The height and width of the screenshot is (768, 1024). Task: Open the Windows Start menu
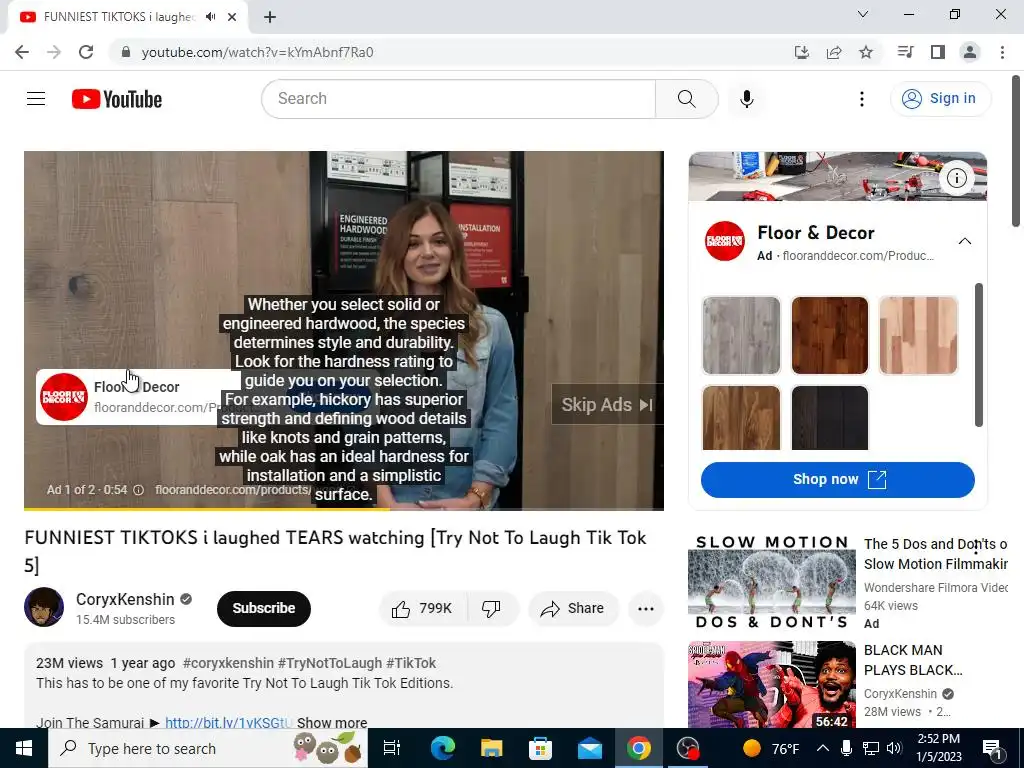[x=24, y=748]
